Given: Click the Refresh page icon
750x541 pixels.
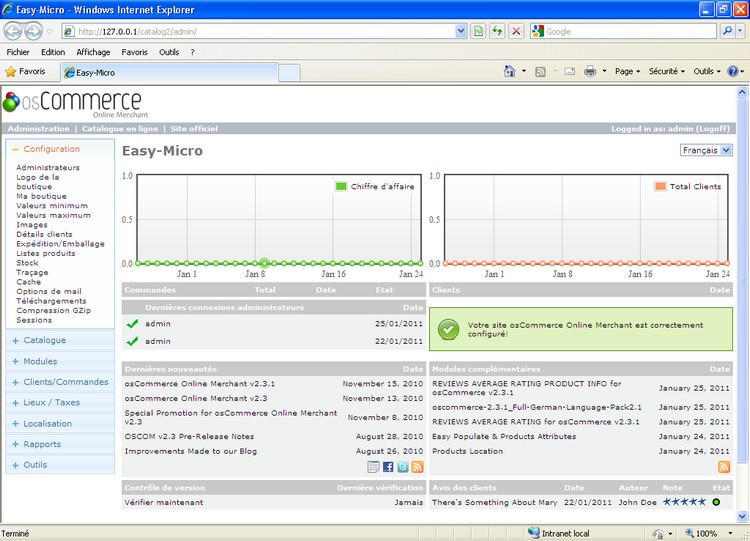Looking at the screenshot, I should click(x=497, y=32).
